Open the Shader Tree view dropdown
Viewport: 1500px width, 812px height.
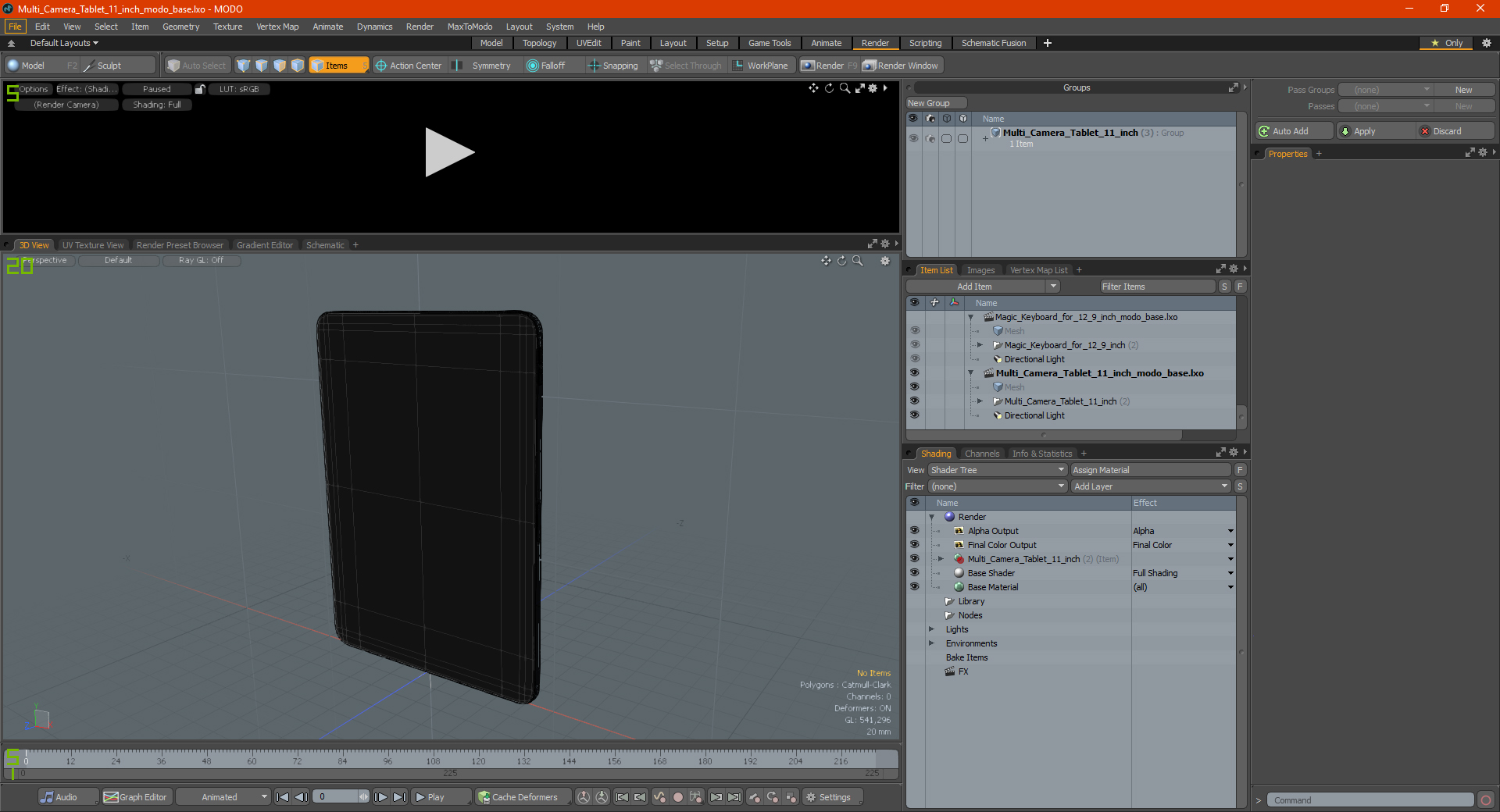point(998,470)
